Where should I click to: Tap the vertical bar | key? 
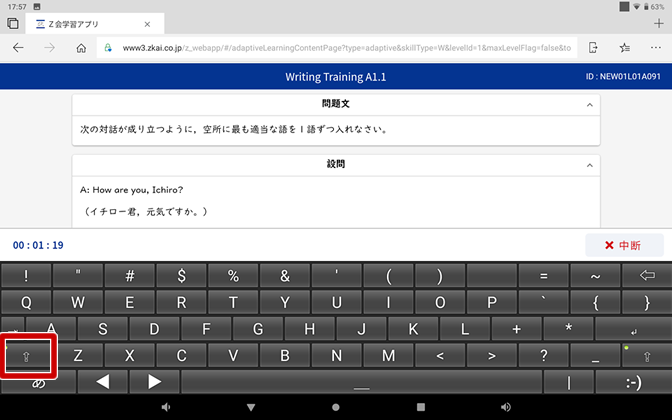(x=568, y=382)
